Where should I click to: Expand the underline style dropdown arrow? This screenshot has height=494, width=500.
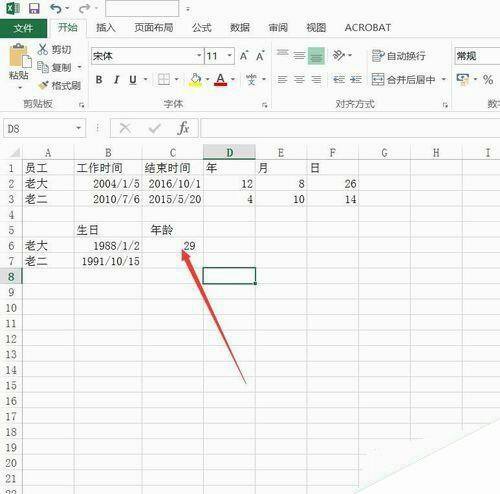(145, 80)
